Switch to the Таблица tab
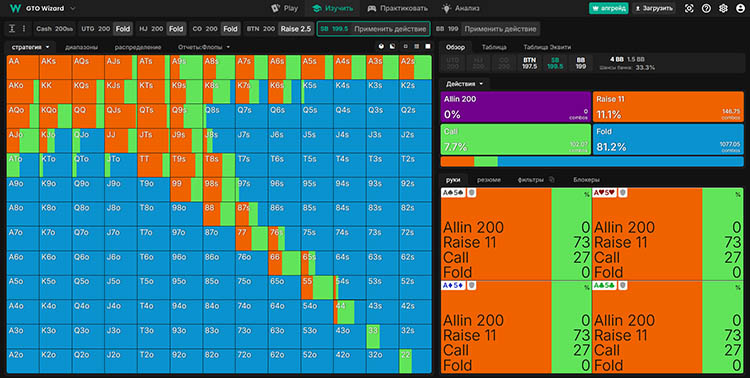This screenshot has width=750, height=378. 494,47
